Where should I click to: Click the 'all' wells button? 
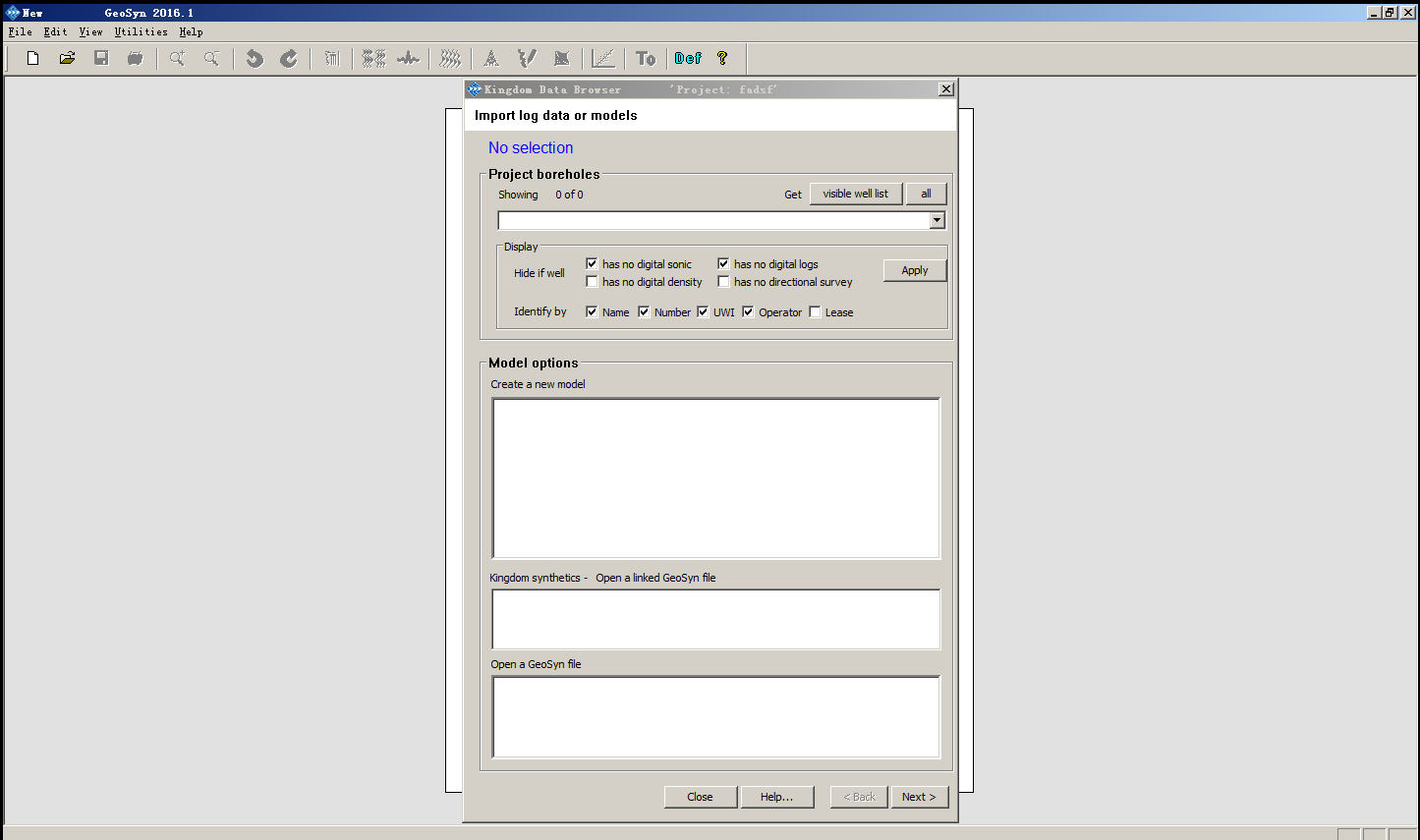(x=926, y=194)
